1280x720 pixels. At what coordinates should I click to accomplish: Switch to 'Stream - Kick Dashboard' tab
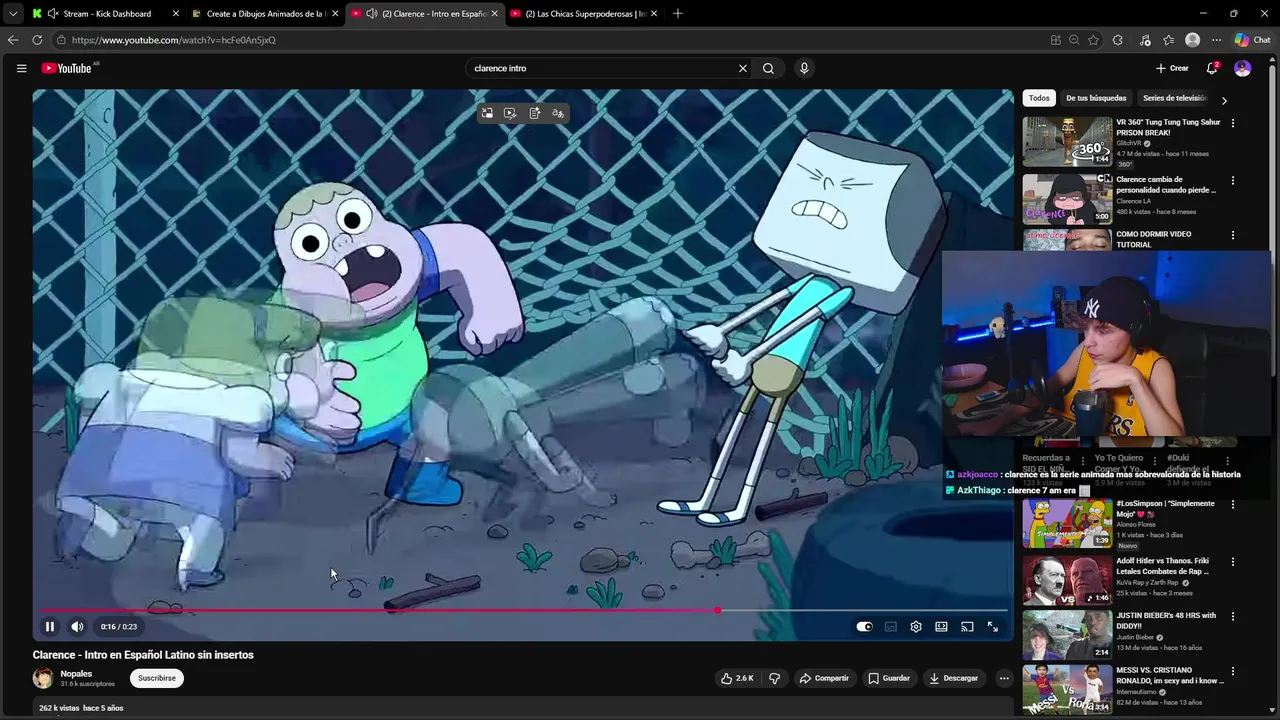(x=106, y=14)
